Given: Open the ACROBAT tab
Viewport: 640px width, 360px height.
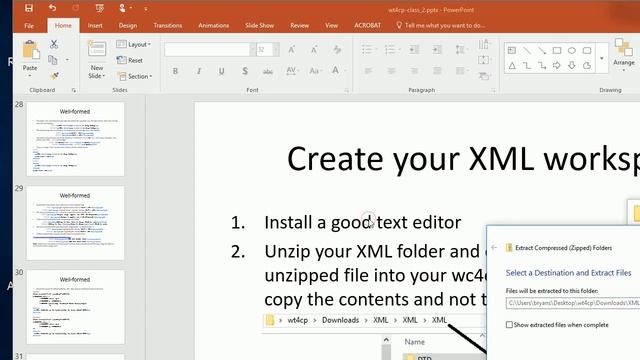Looking at the screenshot, I should pos(367,26).
